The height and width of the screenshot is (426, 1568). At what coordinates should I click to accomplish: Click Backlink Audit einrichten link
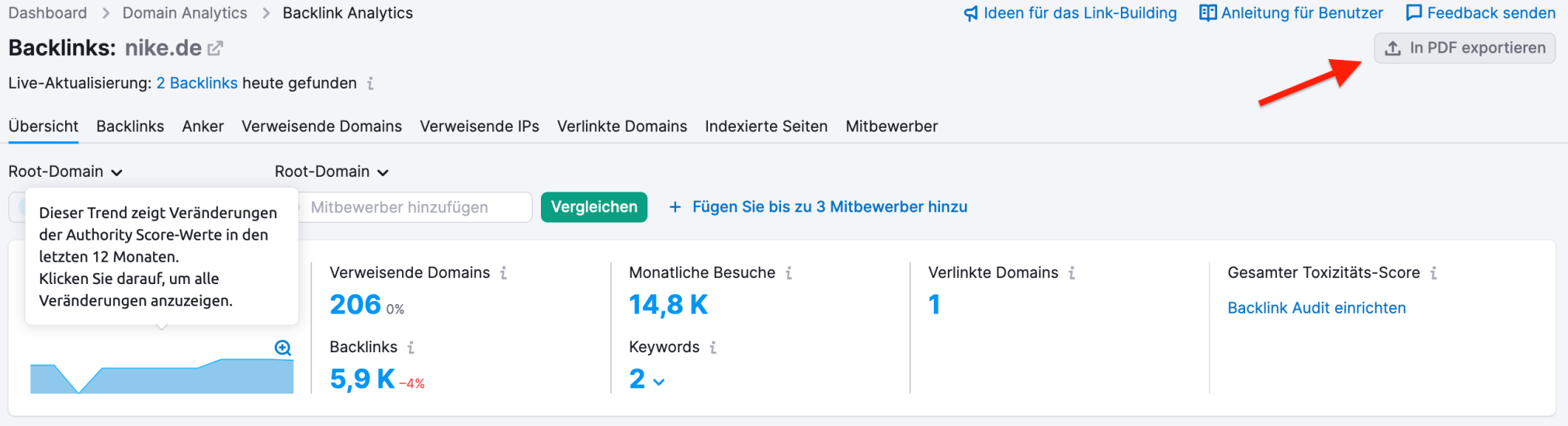(1316, 308)
